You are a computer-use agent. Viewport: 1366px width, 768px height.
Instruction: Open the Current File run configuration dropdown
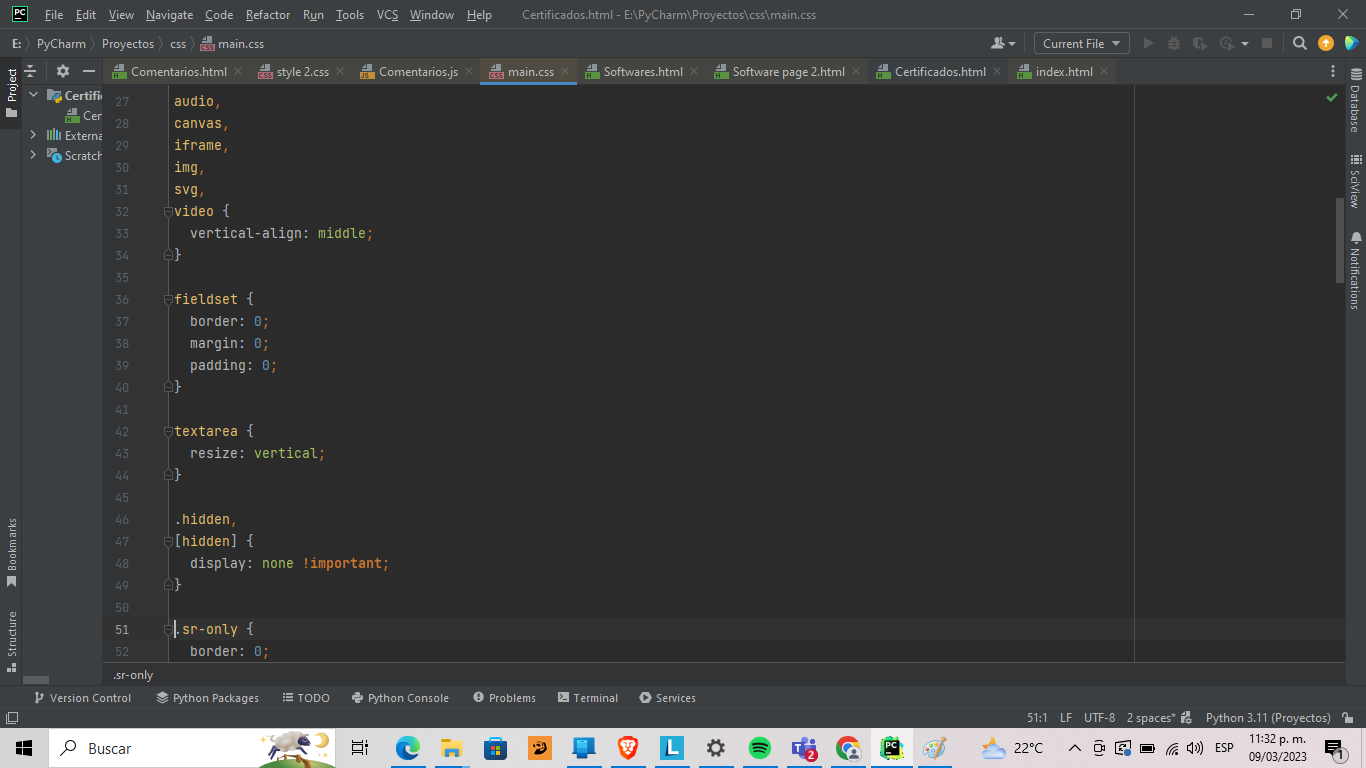point(1081,43)
